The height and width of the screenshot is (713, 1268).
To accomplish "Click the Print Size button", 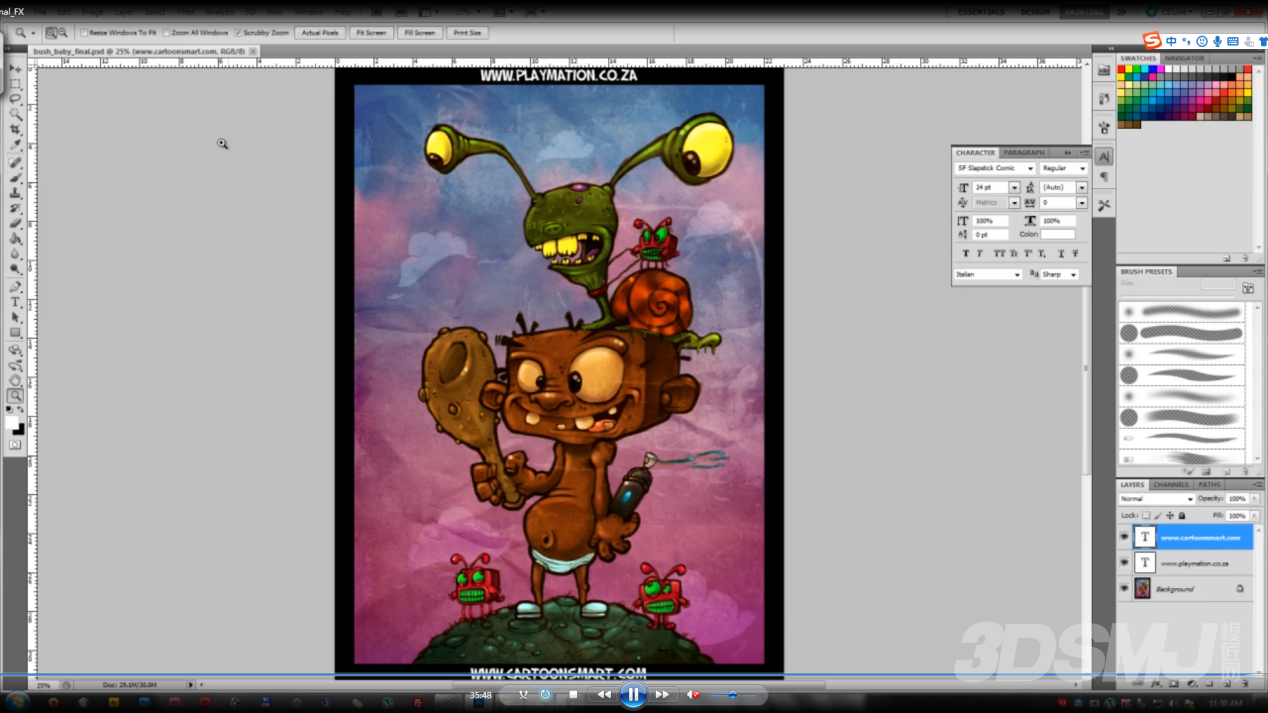I will [x=467, y=33].
